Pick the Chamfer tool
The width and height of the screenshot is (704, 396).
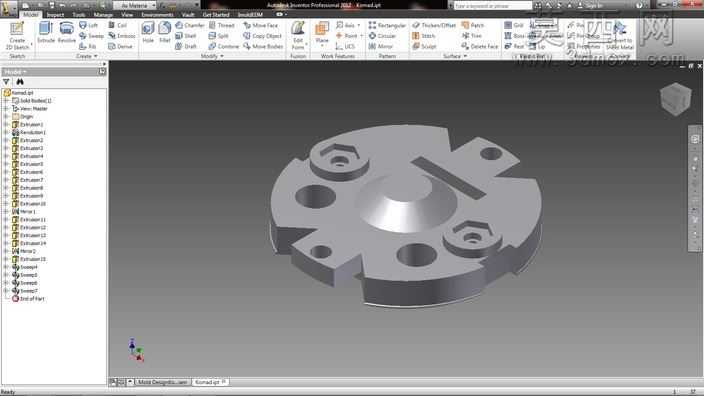point(190,26)
